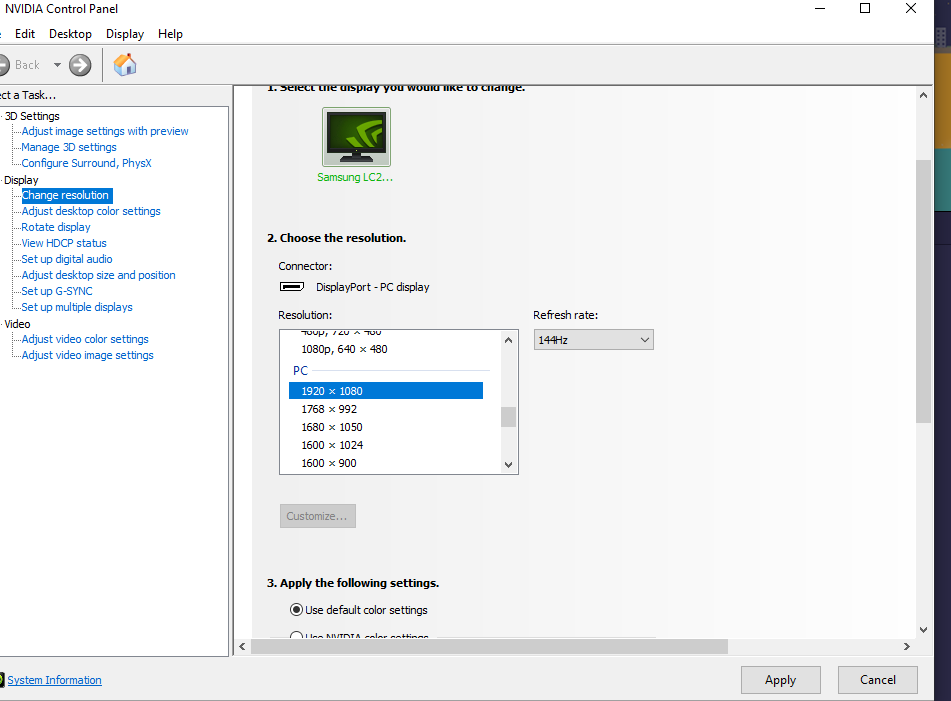
Task: Open the Edit menu
Action: coord(25,34)
